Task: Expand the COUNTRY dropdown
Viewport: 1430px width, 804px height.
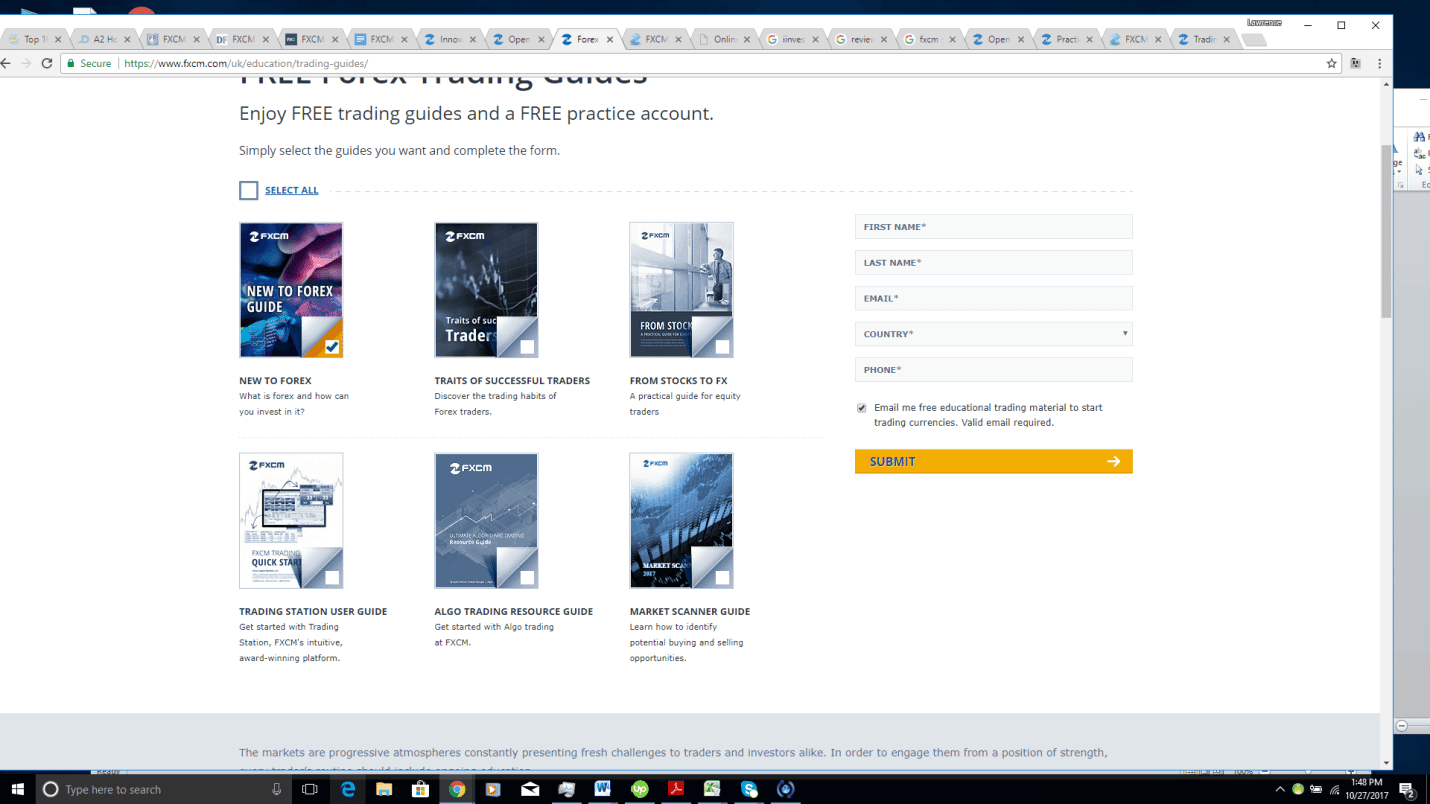Action: coord(993,334)
